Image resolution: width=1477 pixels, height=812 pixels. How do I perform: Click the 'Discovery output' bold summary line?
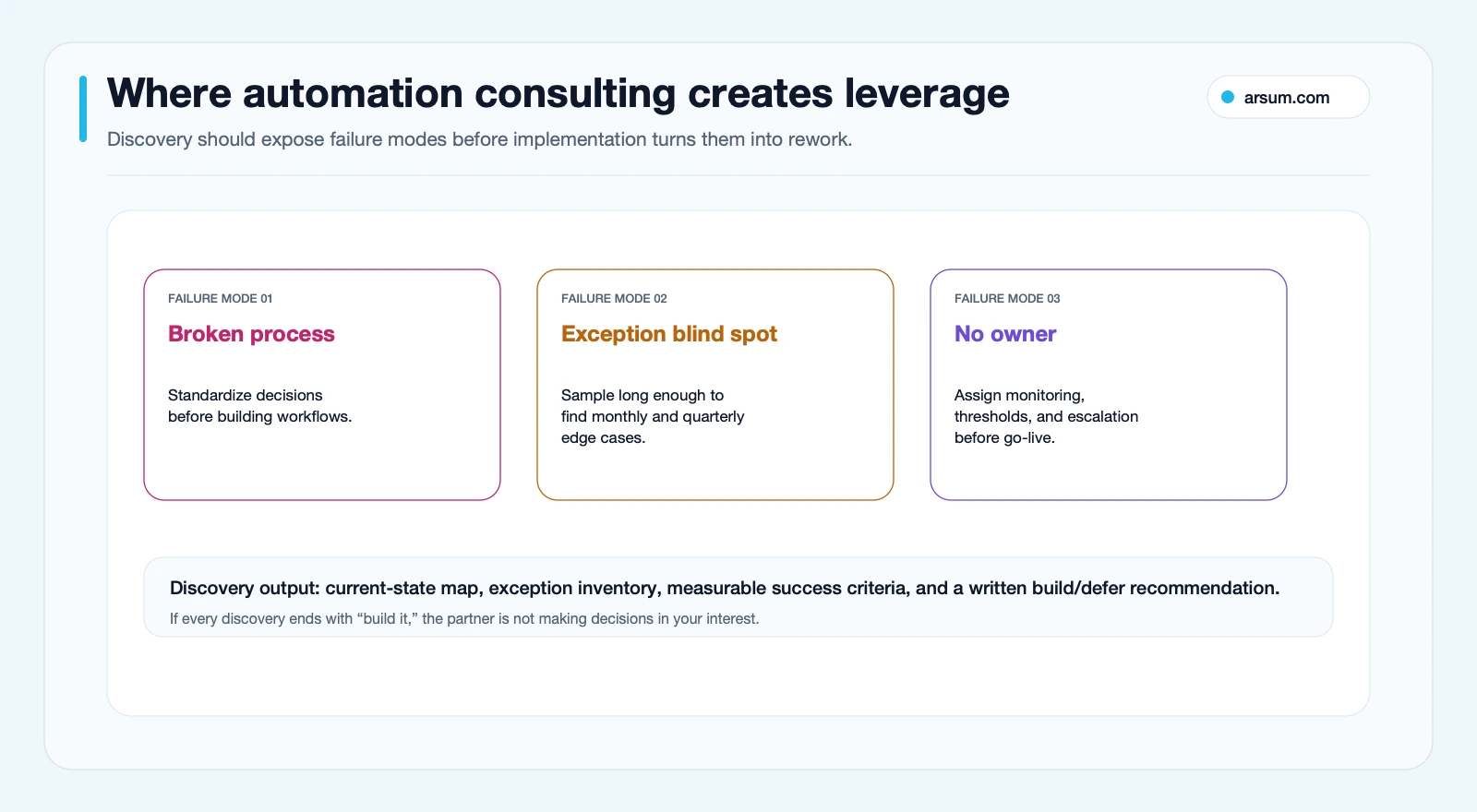(x=725, y=588)
